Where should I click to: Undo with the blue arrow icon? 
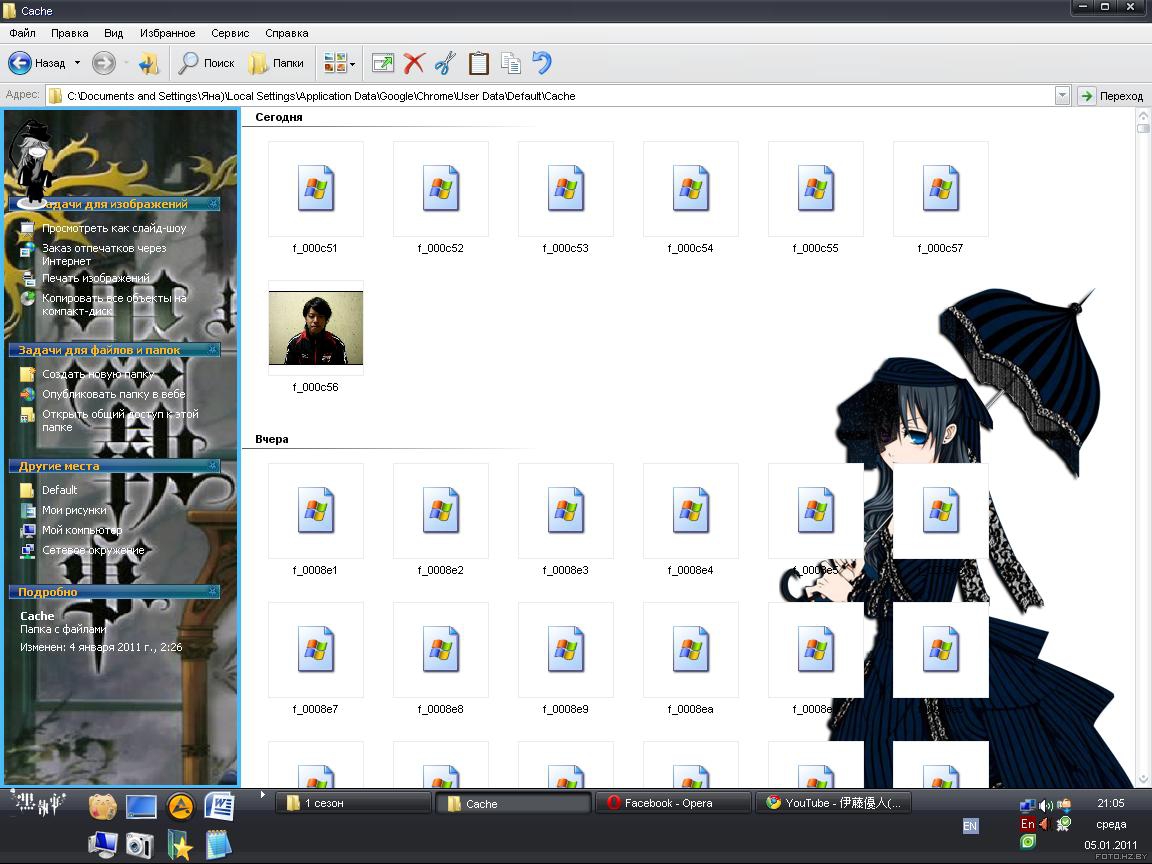(x=542, y=63)
